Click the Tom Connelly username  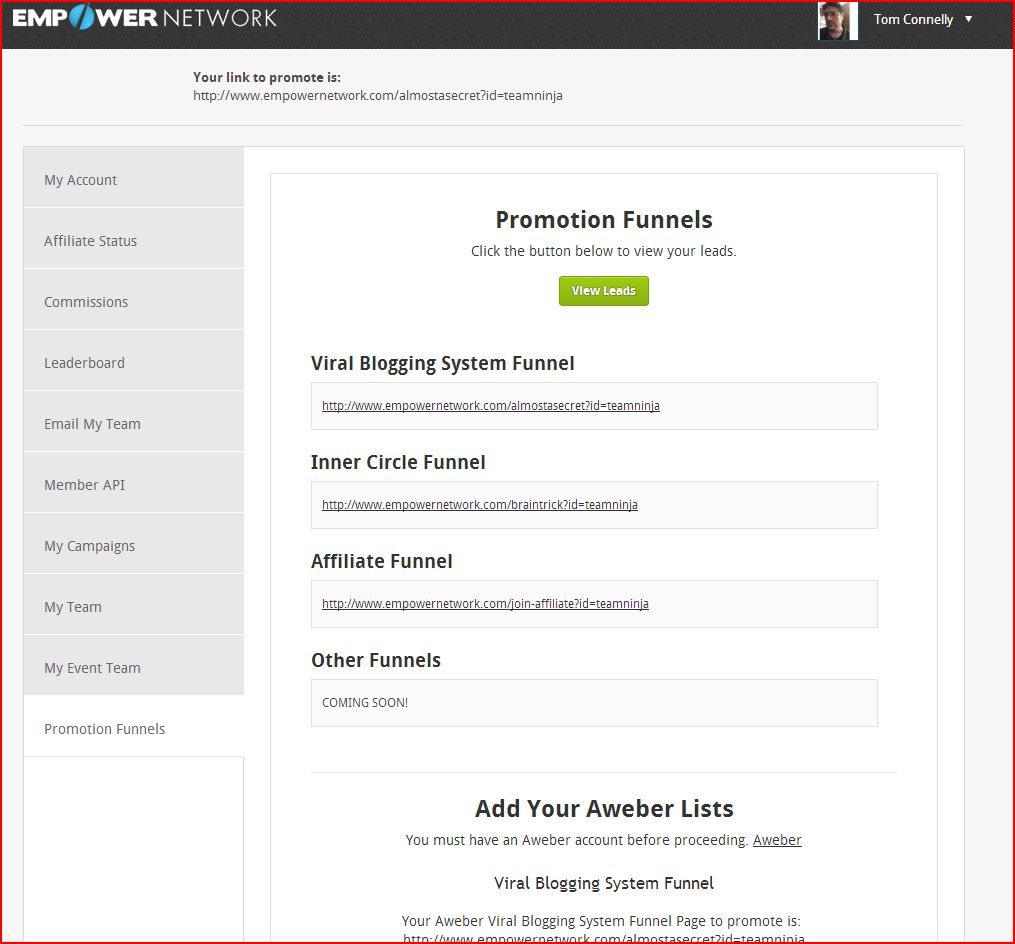coord(913,19)
